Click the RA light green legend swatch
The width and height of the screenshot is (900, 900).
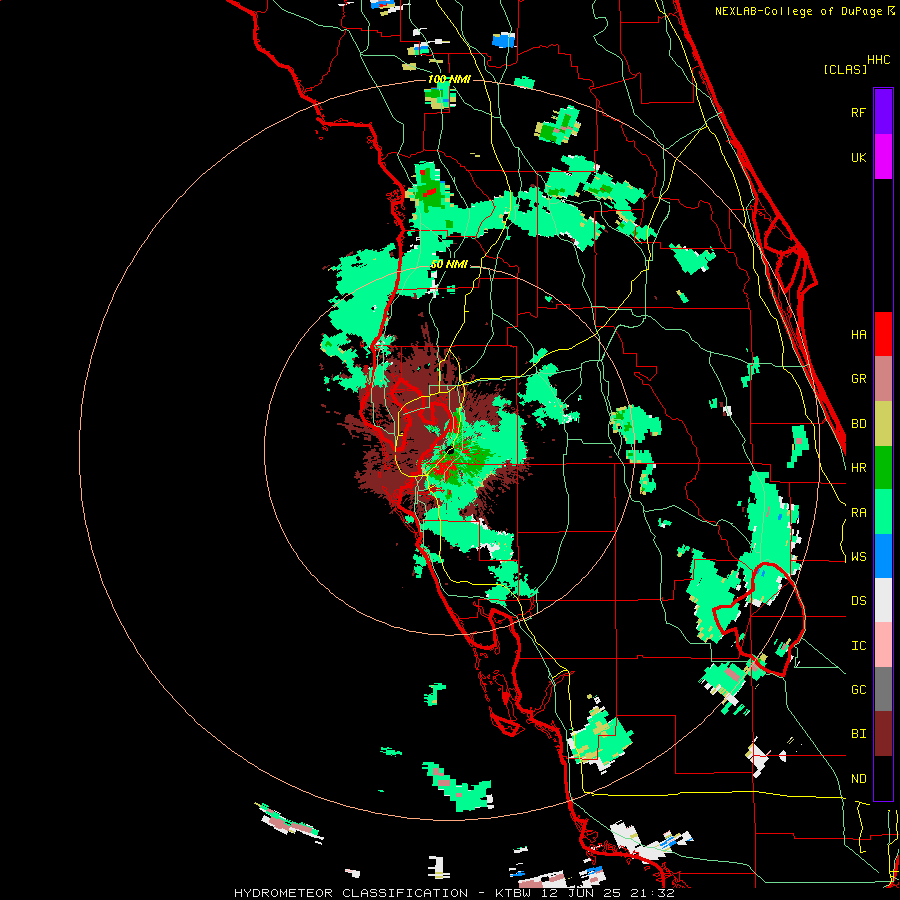(x=883, y=512)
